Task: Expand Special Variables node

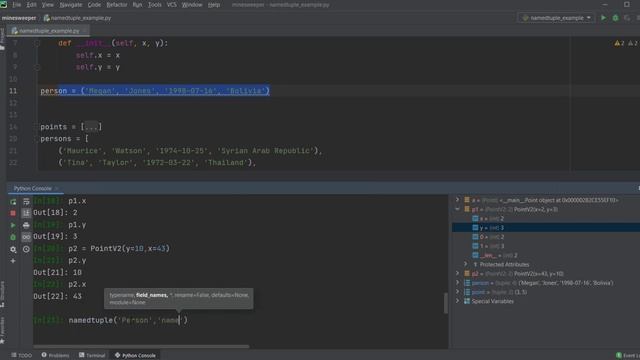Action: click(458, 301)
